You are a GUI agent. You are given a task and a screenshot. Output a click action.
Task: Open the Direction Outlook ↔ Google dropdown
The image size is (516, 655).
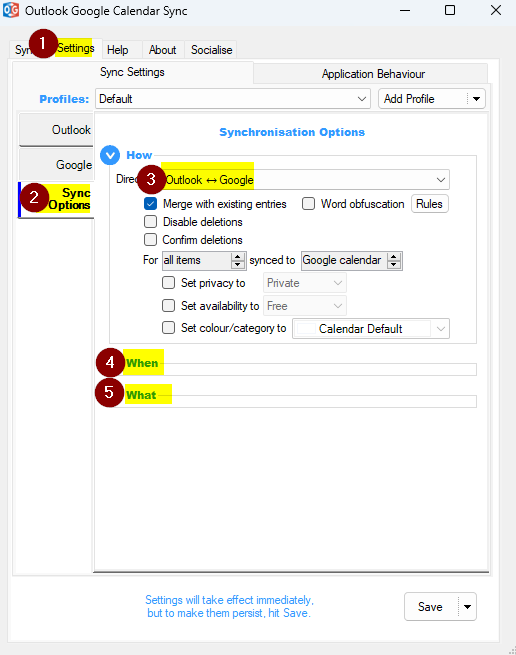pyautogui.click(x=304, y=180)
